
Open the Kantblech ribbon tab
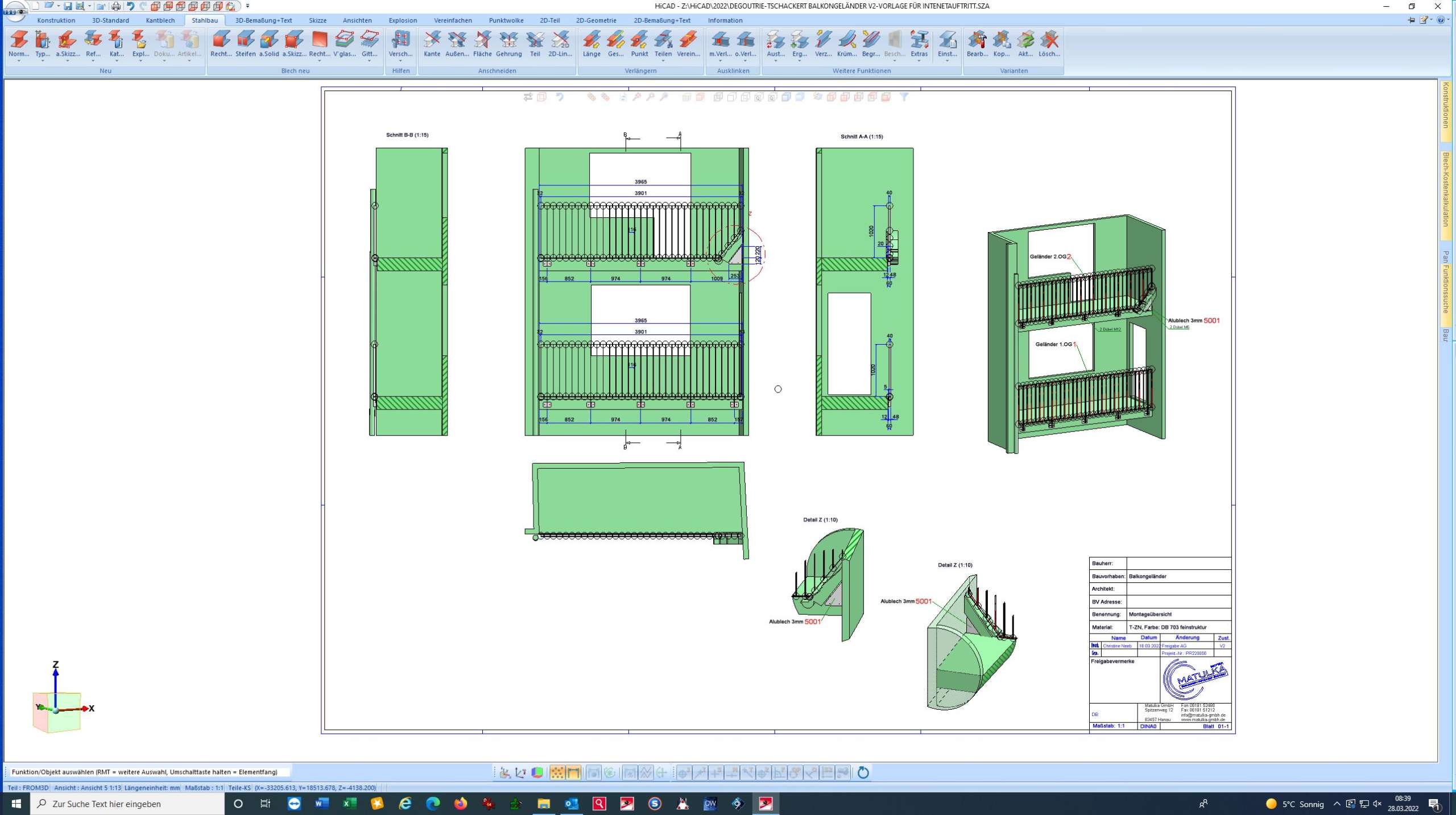[160, 20]
